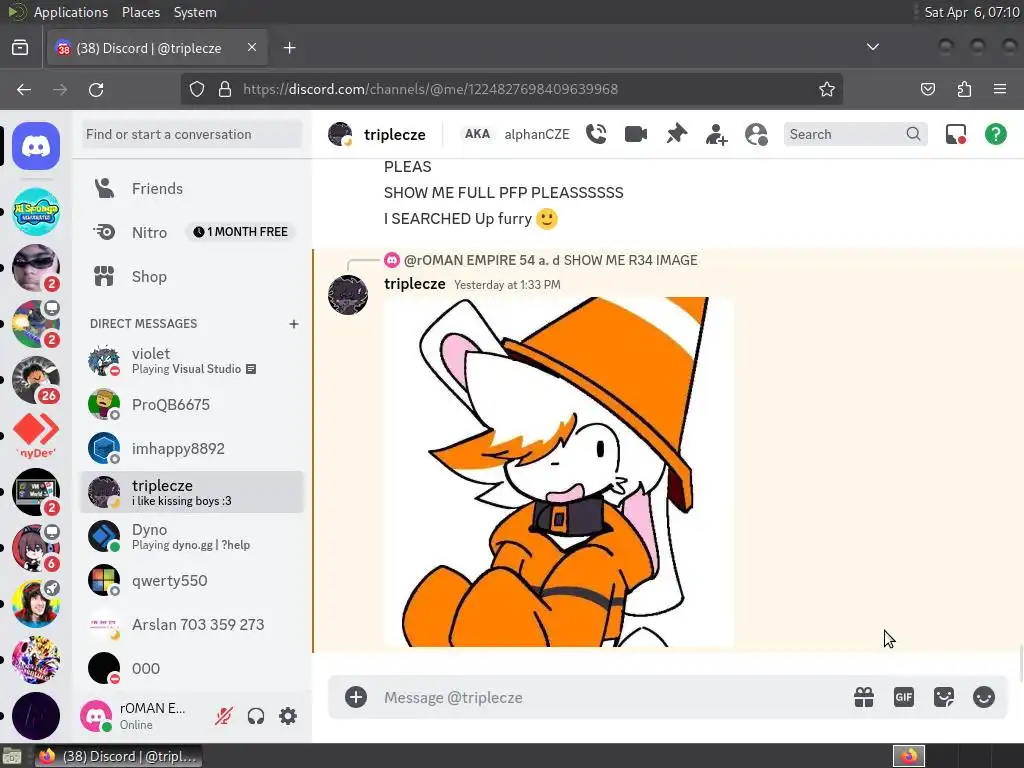
Task: Go back in Firefox
Action: pos(24,89)
